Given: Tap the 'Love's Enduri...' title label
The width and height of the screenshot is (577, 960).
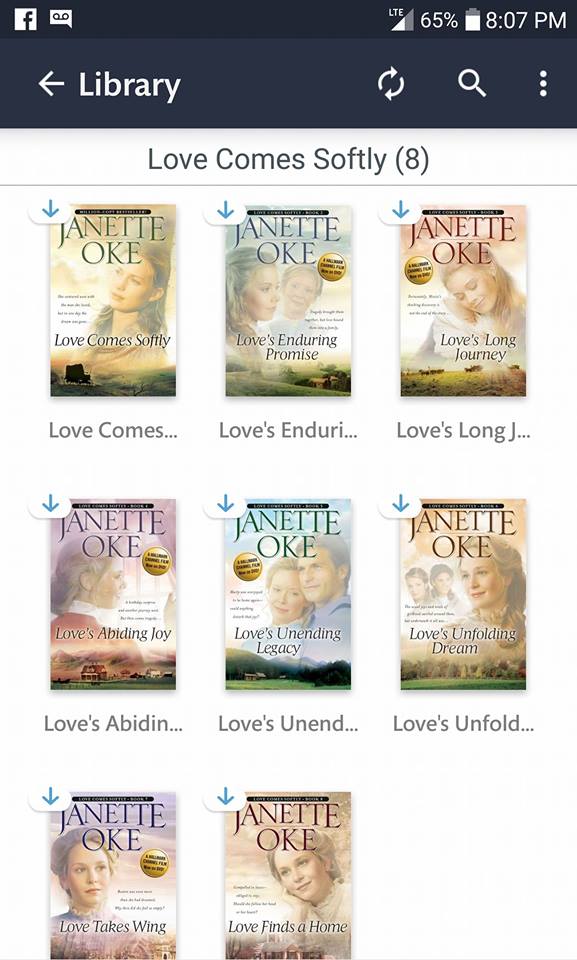Looking at the screenshot, I should (x=288, y=430).
